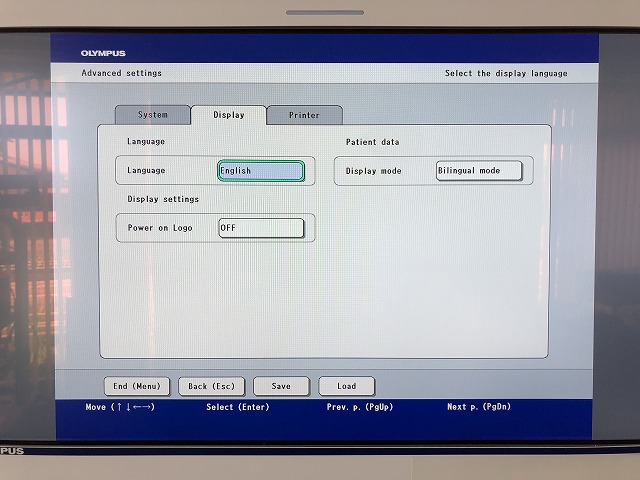Click the 'Prev. p. (PgUp)' hint

tap(360, 407)
